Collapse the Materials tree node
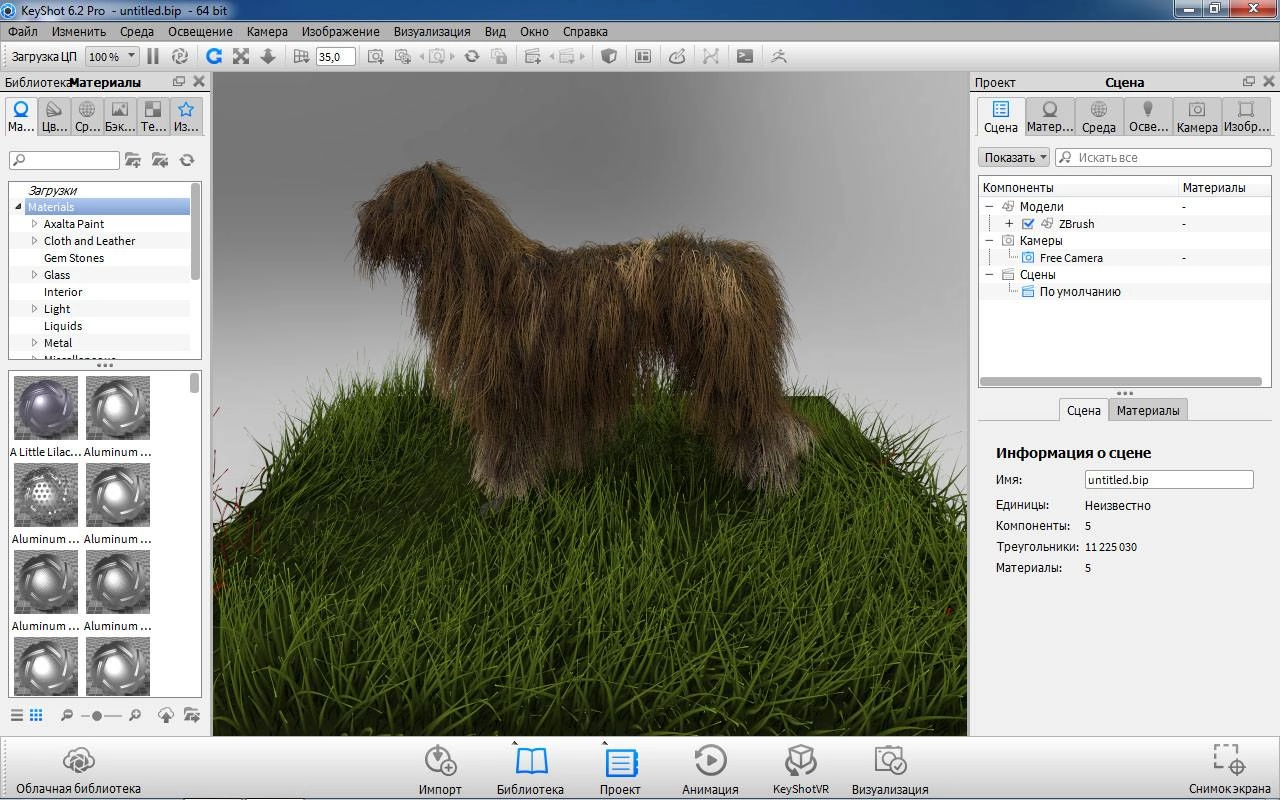1280x800 pixels. pyautogui.click(x=18, y=207)
